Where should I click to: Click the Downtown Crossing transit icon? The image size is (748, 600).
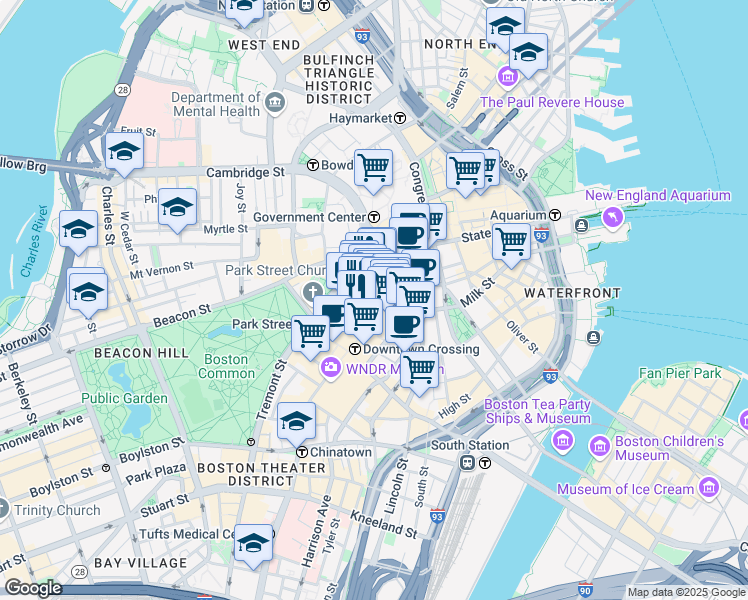click(x=355, y=349)
